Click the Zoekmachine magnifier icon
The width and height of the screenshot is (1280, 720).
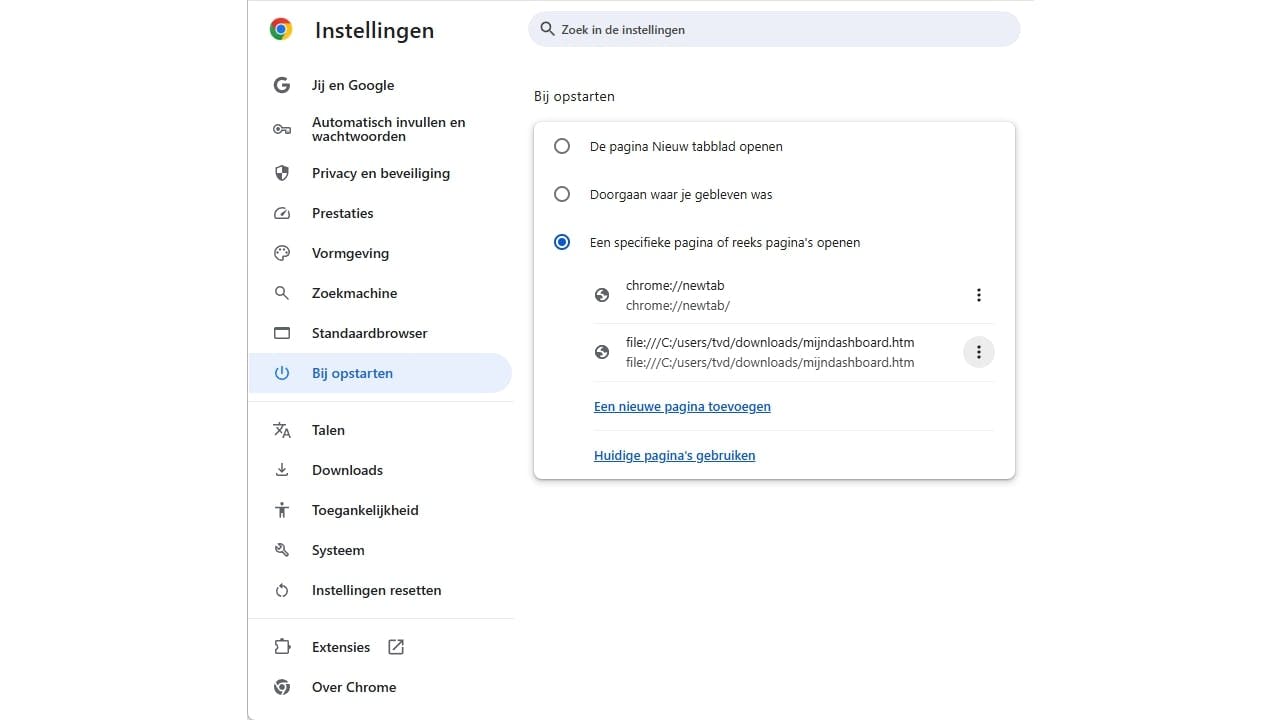(x=282, y=293)
